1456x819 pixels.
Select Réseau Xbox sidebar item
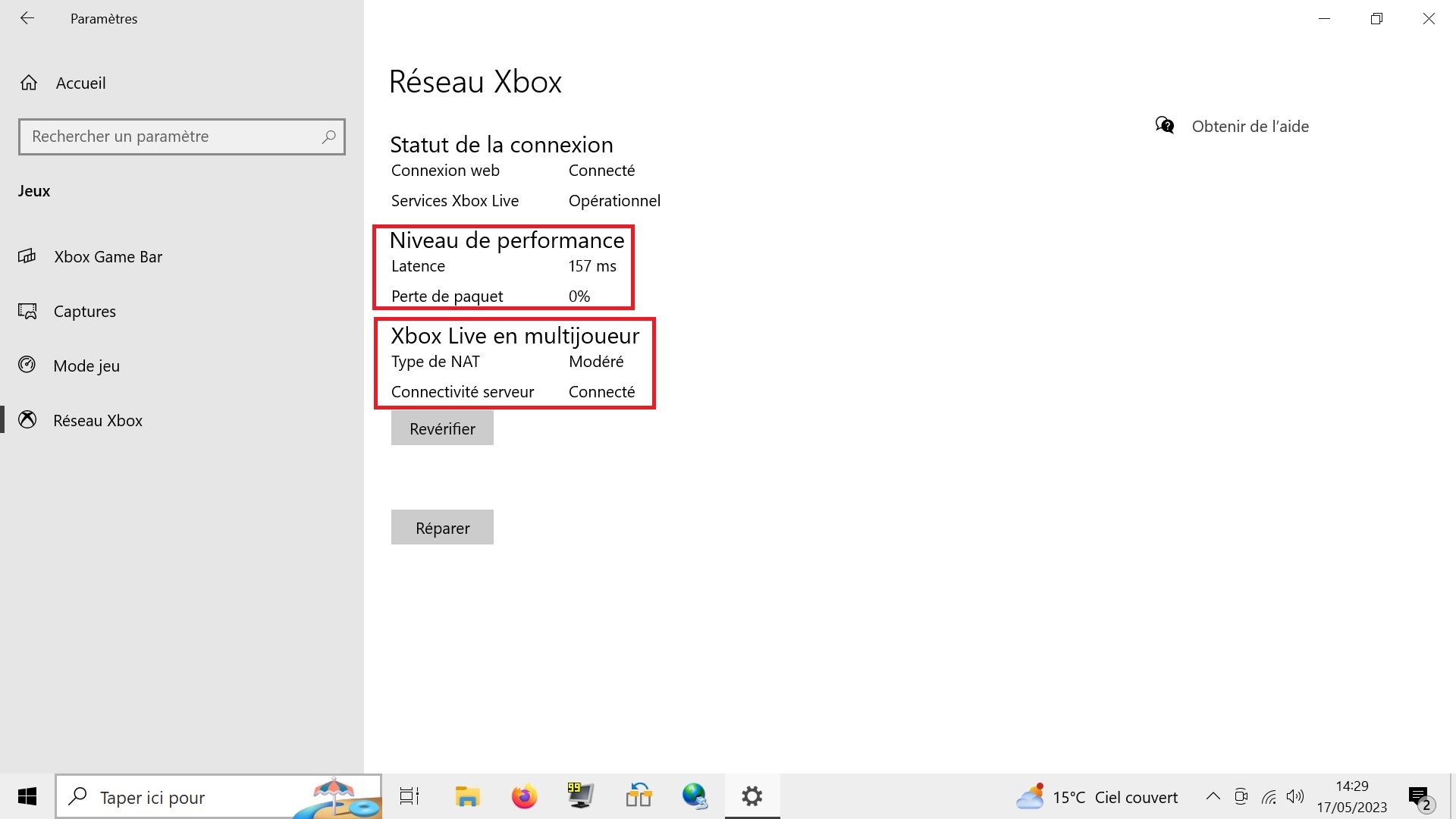click(97, 420)
